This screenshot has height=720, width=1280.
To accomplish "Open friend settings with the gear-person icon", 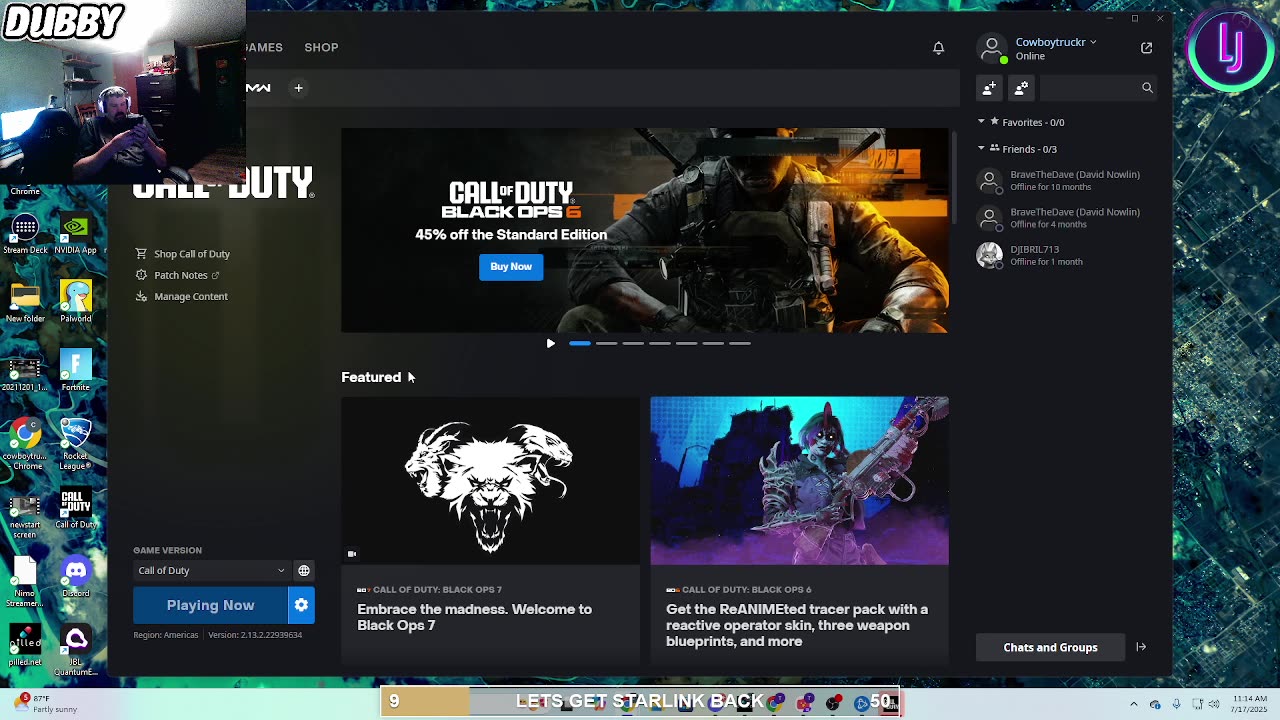I will (1021, 88).
